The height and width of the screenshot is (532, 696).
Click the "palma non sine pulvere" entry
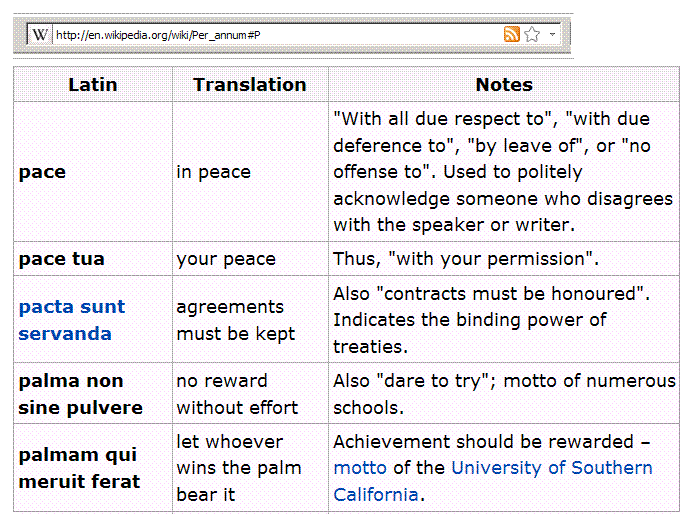coord(80,394)
